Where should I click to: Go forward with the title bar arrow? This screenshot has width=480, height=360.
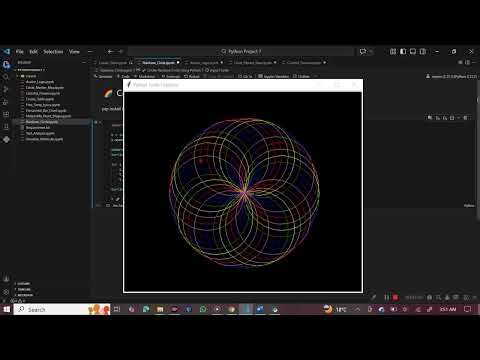(121, 51)
